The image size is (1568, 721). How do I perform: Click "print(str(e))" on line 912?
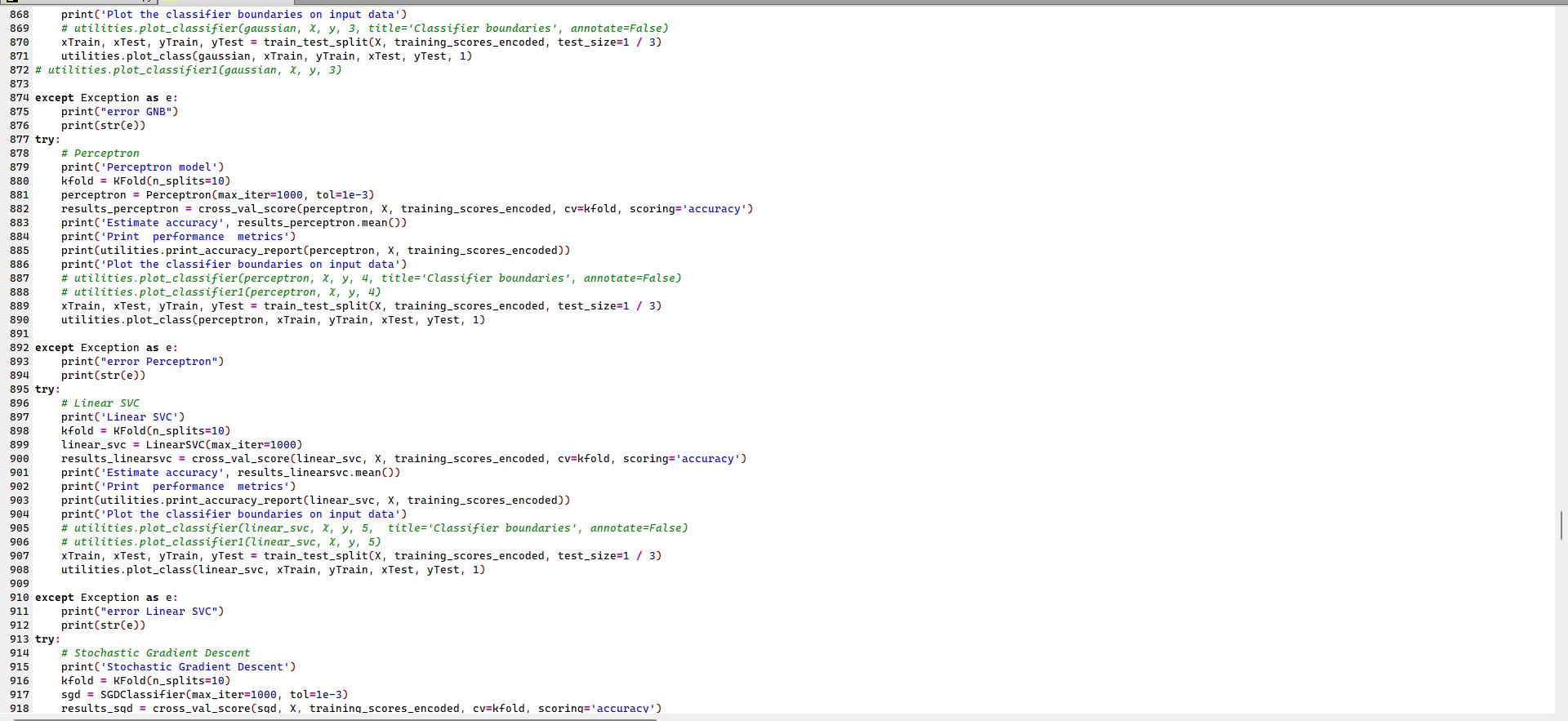point(104,625)
